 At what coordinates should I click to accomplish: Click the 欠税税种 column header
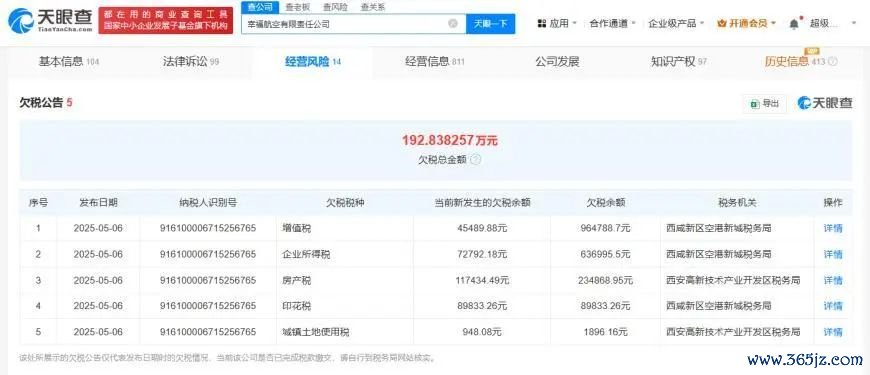345,202
